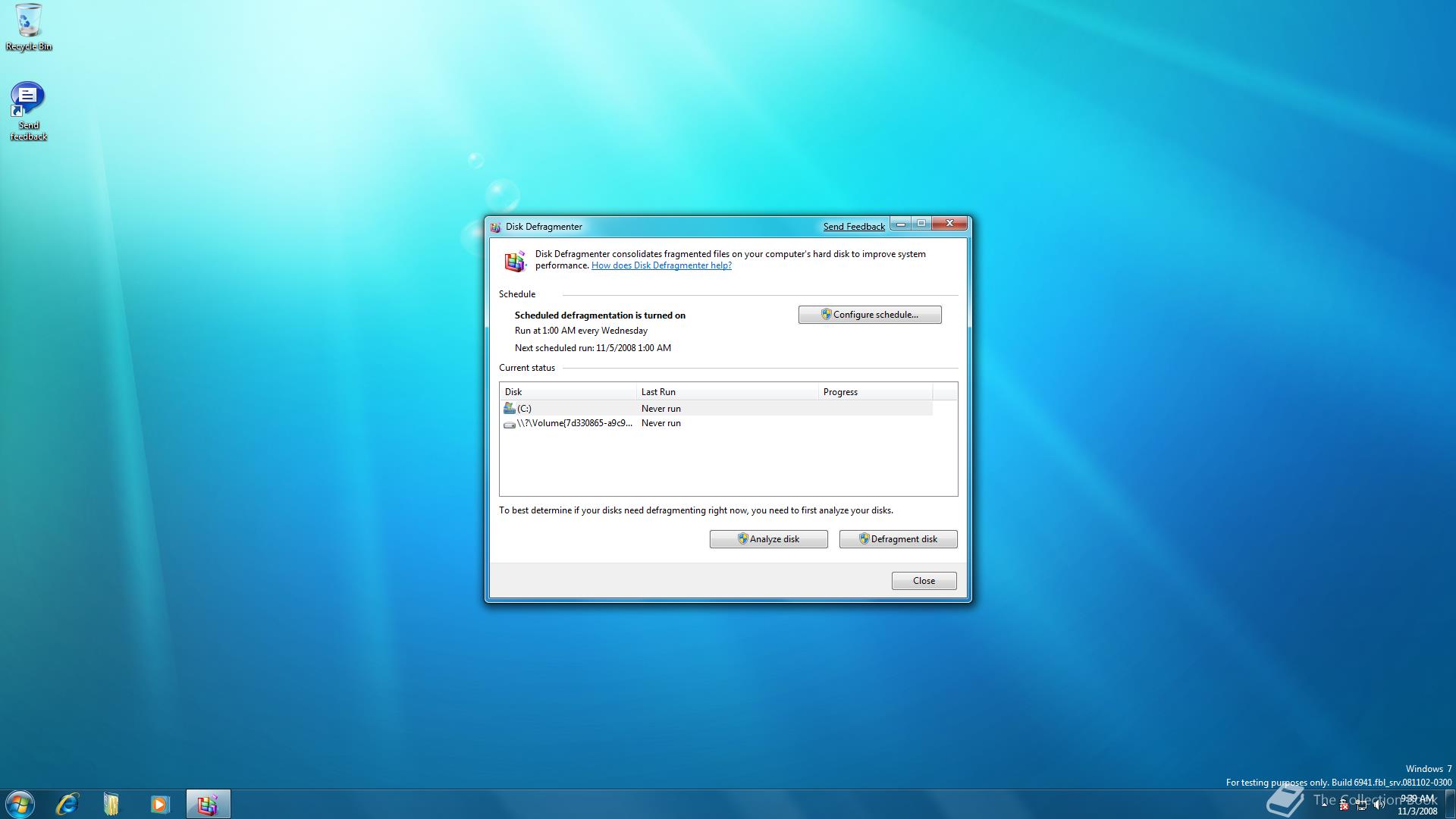Image resolution: width=1456 pixels, height=819 pixels.
Task: Click the Close button in dialog
Action: 924,581
